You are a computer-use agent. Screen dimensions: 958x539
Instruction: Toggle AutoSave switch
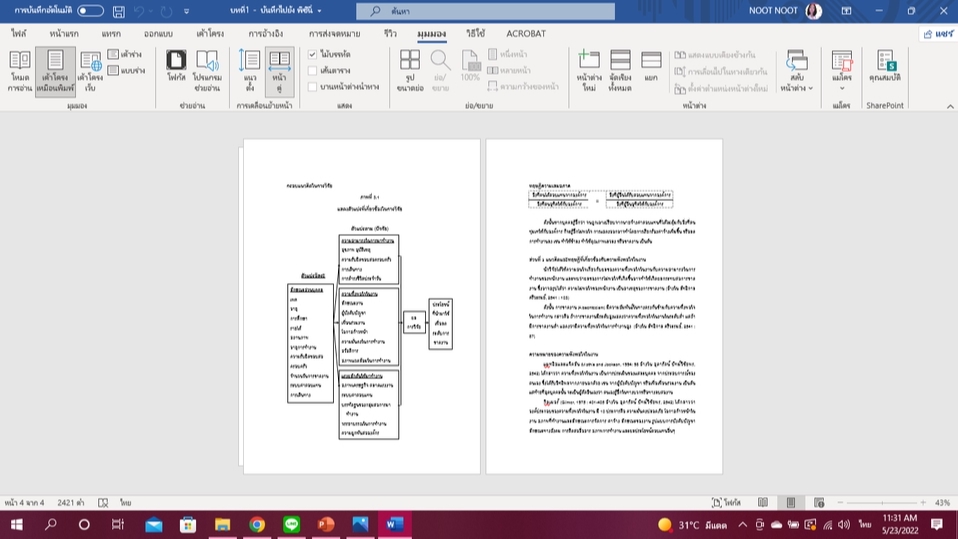pyautogui.click(x=90, y=10)
